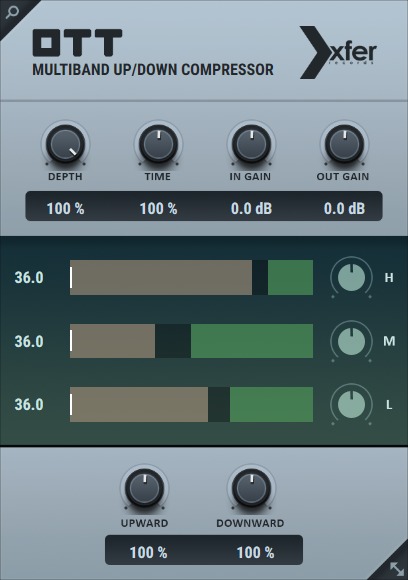Click the IN GAIN label text
408x580 pixels.
[x=250, y=176]
